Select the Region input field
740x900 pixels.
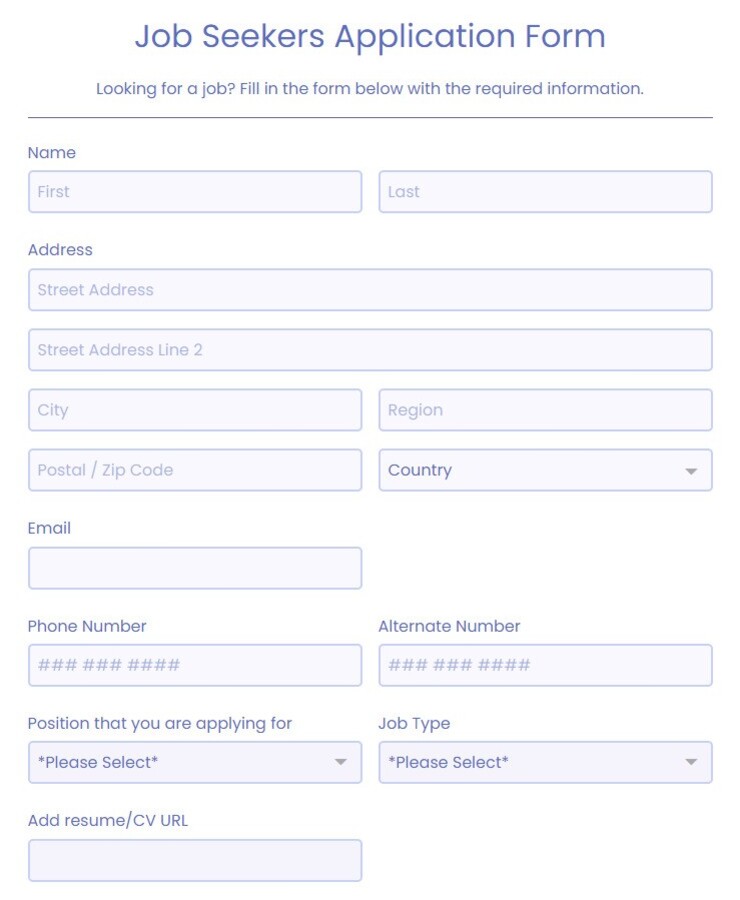(x=545, y=410)
